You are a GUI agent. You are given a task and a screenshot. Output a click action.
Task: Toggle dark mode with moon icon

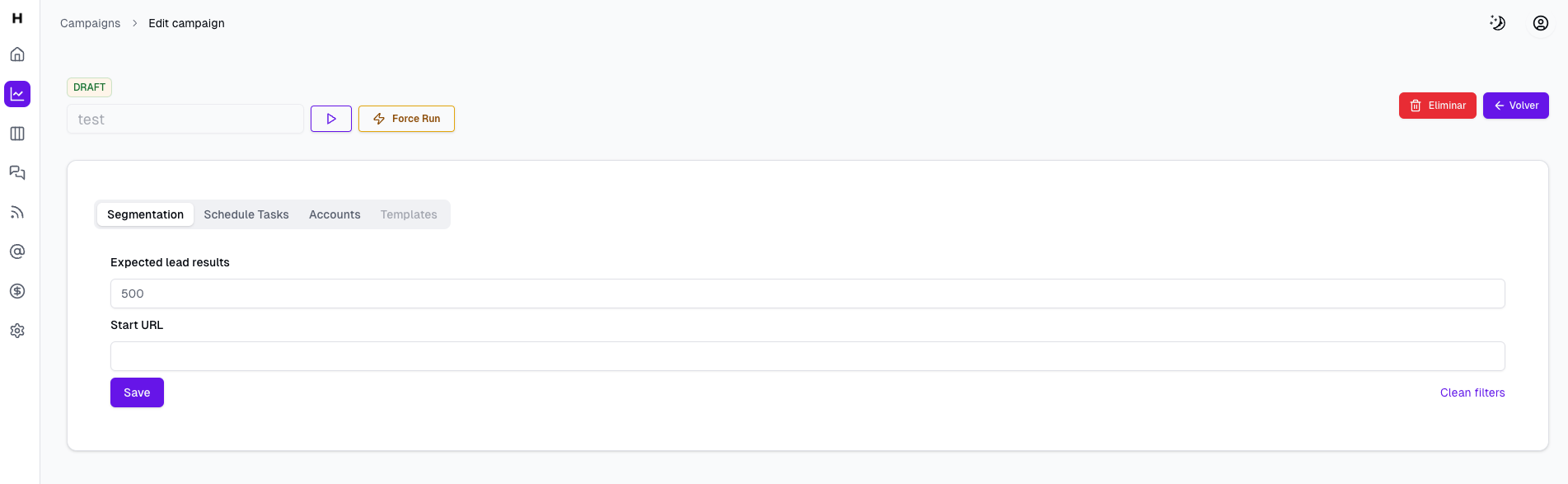[x=1498, y=23]
